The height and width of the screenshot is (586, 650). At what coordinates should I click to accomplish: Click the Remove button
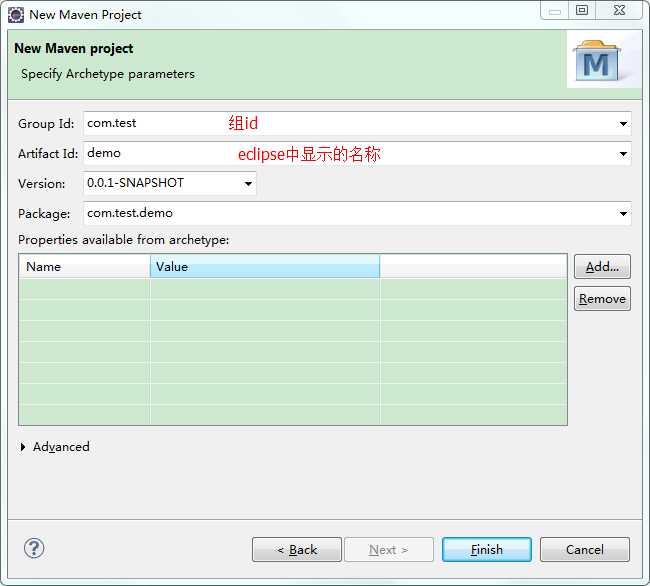click(602, 298)
